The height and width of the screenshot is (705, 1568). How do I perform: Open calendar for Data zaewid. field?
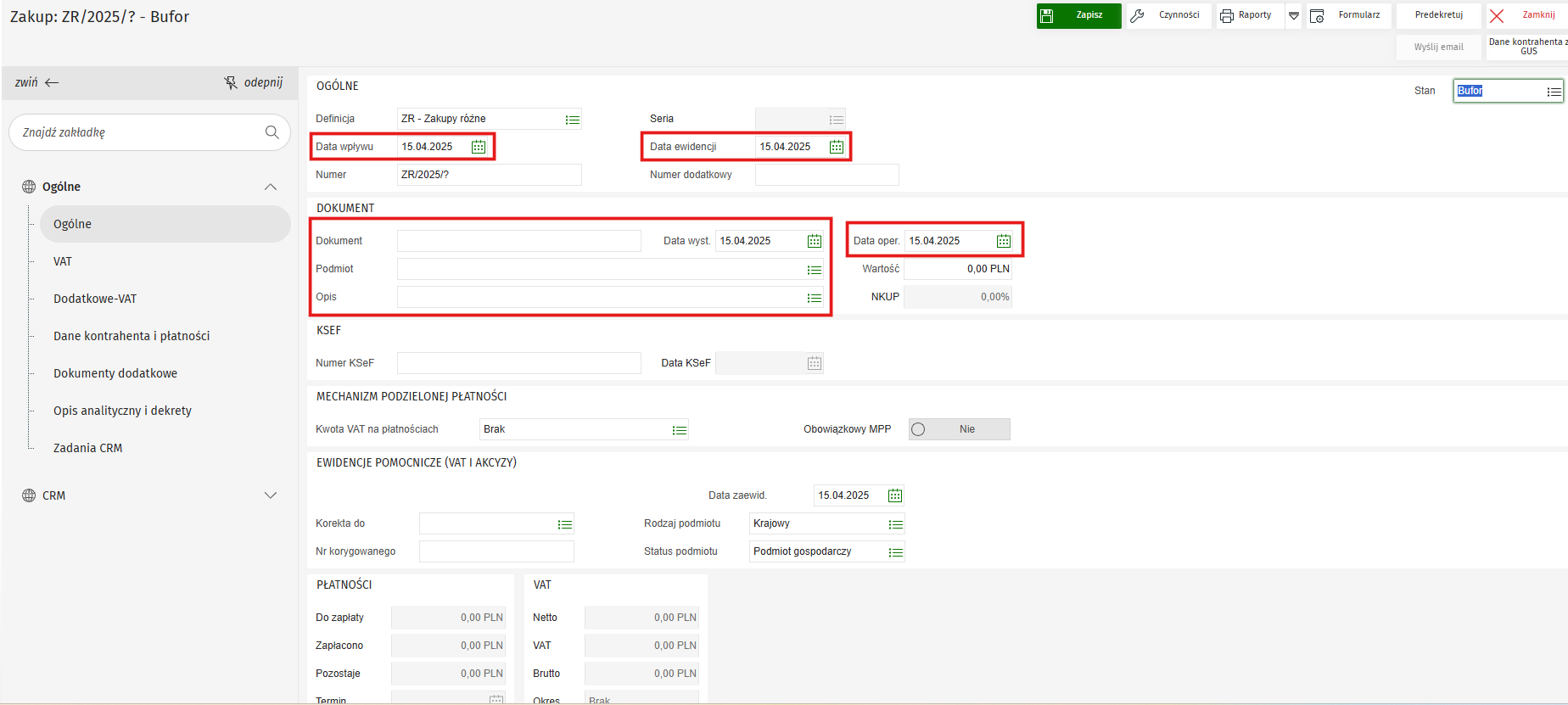895,495
